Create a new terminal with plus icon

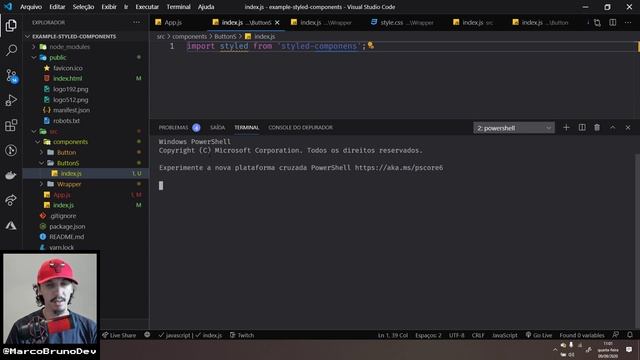coord(566,128)
